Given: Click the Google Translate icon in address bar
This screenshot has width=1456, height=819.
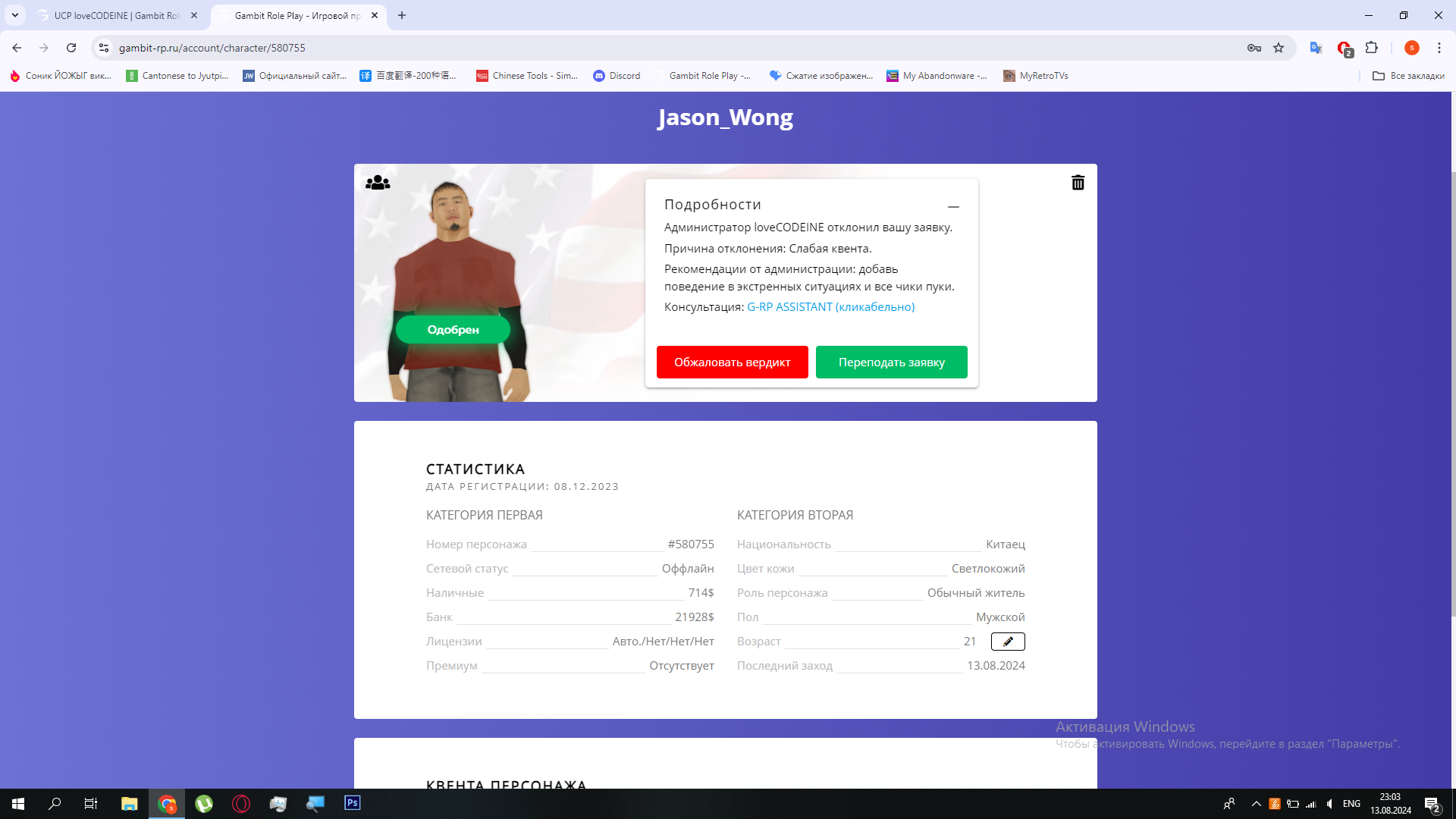Looking at the screenshot, I should pyautogui.click(x=1316, y=48).
